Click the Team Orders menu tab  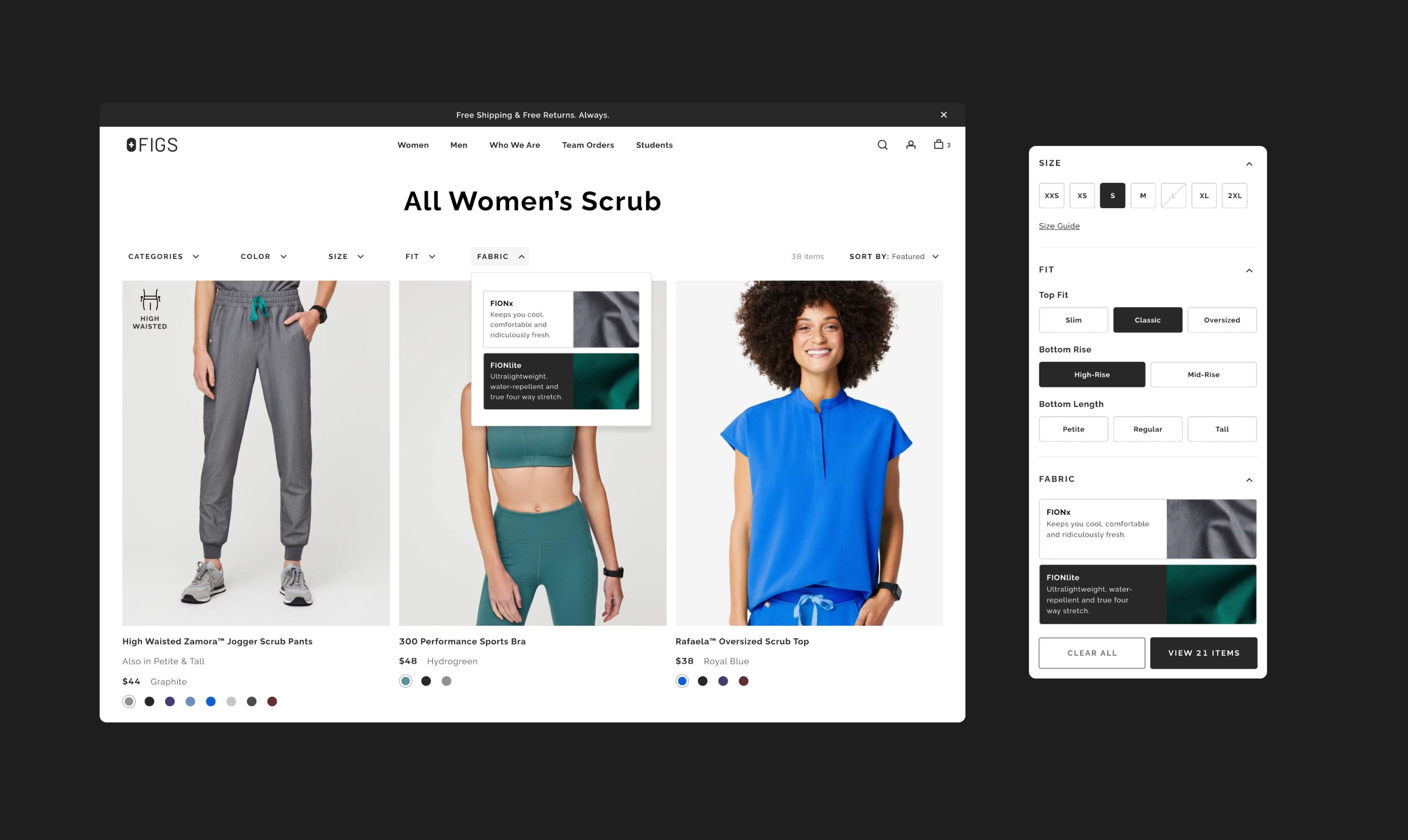[588, 144]
